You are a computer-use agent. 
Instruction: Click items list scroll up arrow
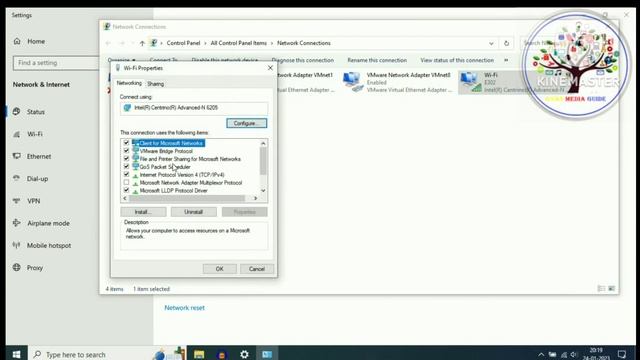coord(263,143)
